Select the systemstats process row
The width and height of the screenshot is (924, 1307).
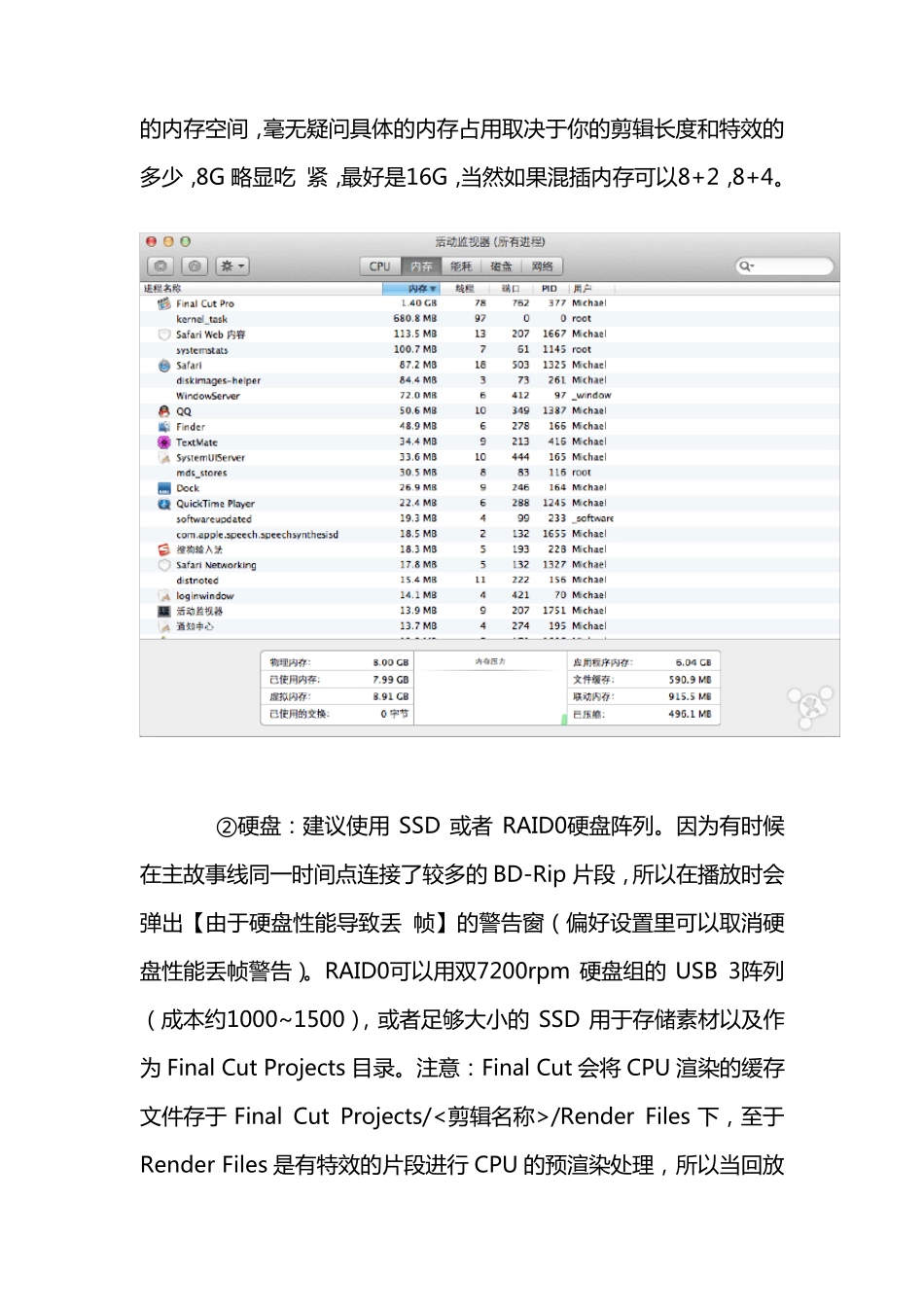pyautogui.click(x=489, y=350)
